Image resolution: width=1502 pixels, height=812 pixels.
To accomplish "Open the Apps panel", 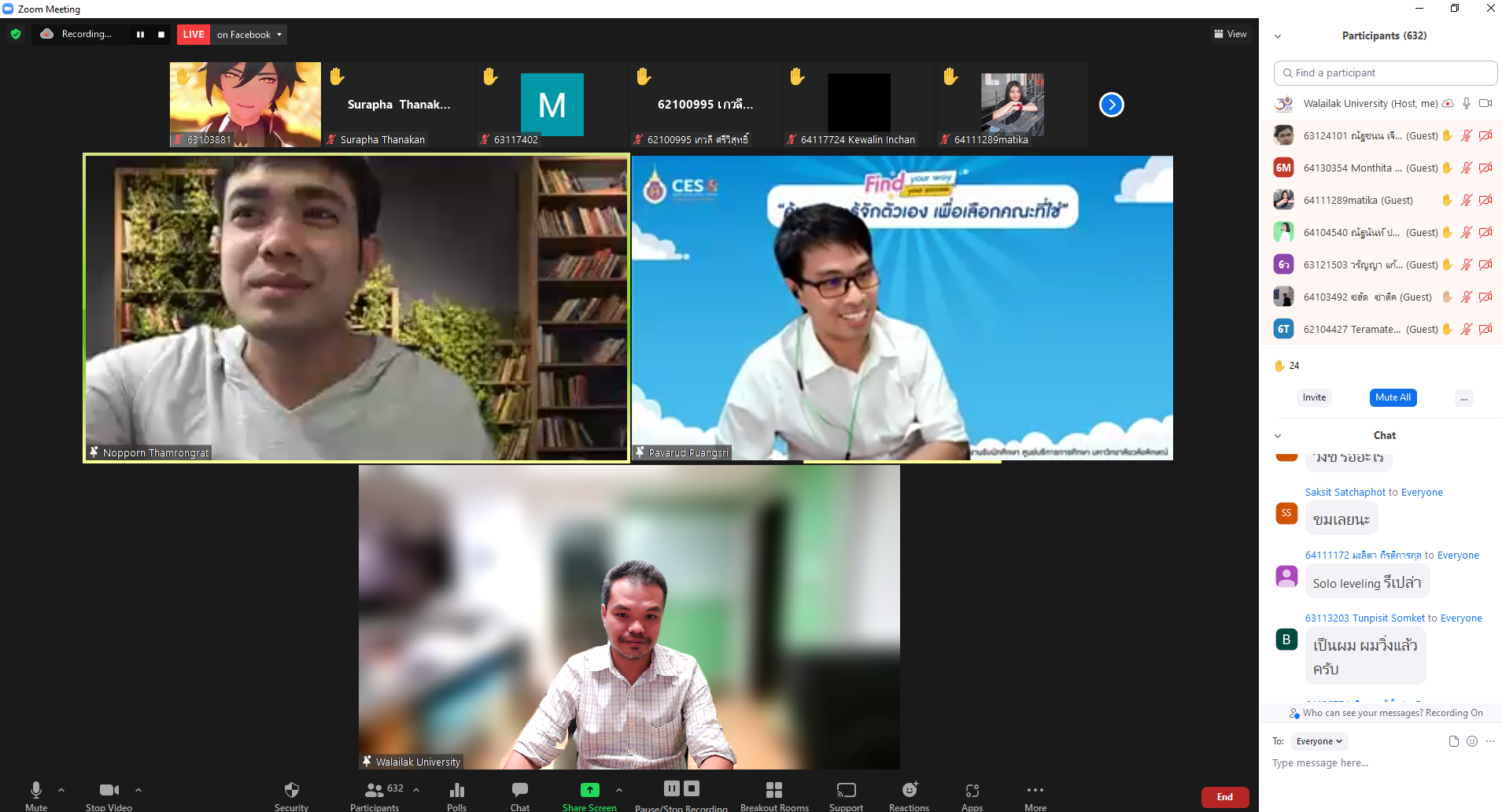I will (972, 795).
